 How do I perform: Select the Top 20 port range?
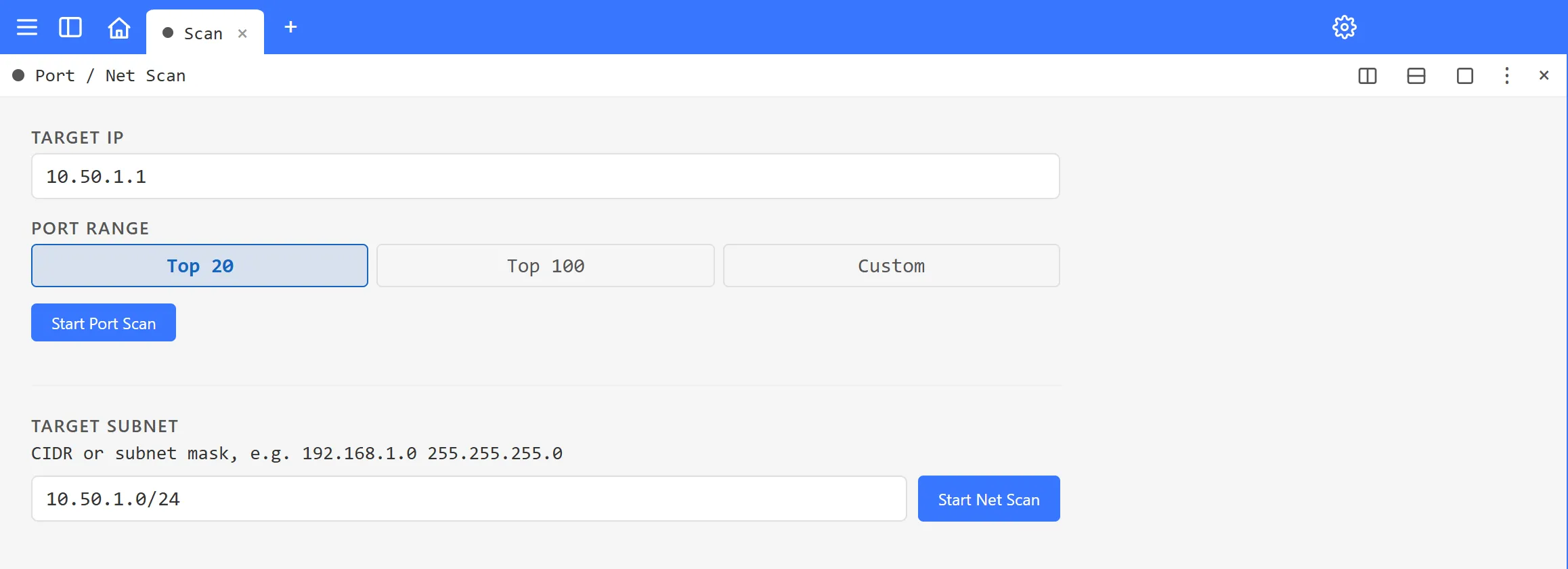click(x=200, y=266)
